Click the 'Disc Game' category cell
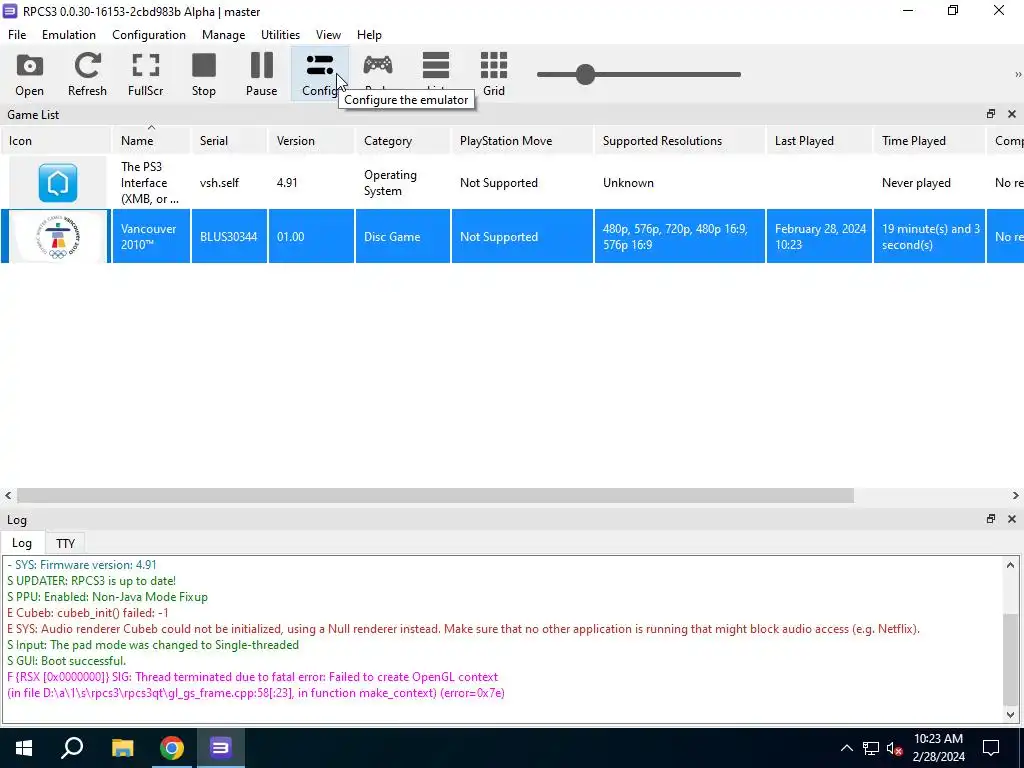 click(x=402, y=236)
